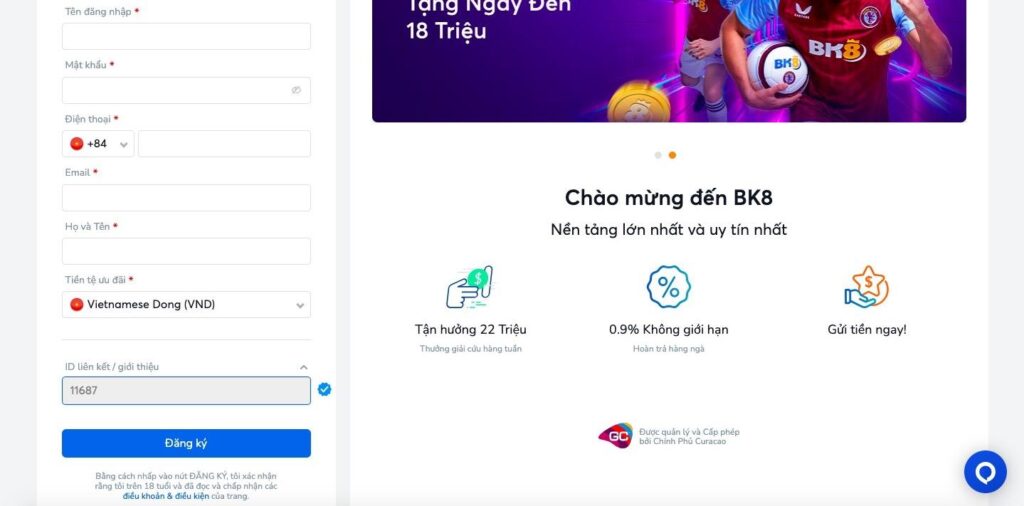This screenshot has height=506, width=1024.
Task: Toggle password visibility eye icon
Action: coord(296,90)
